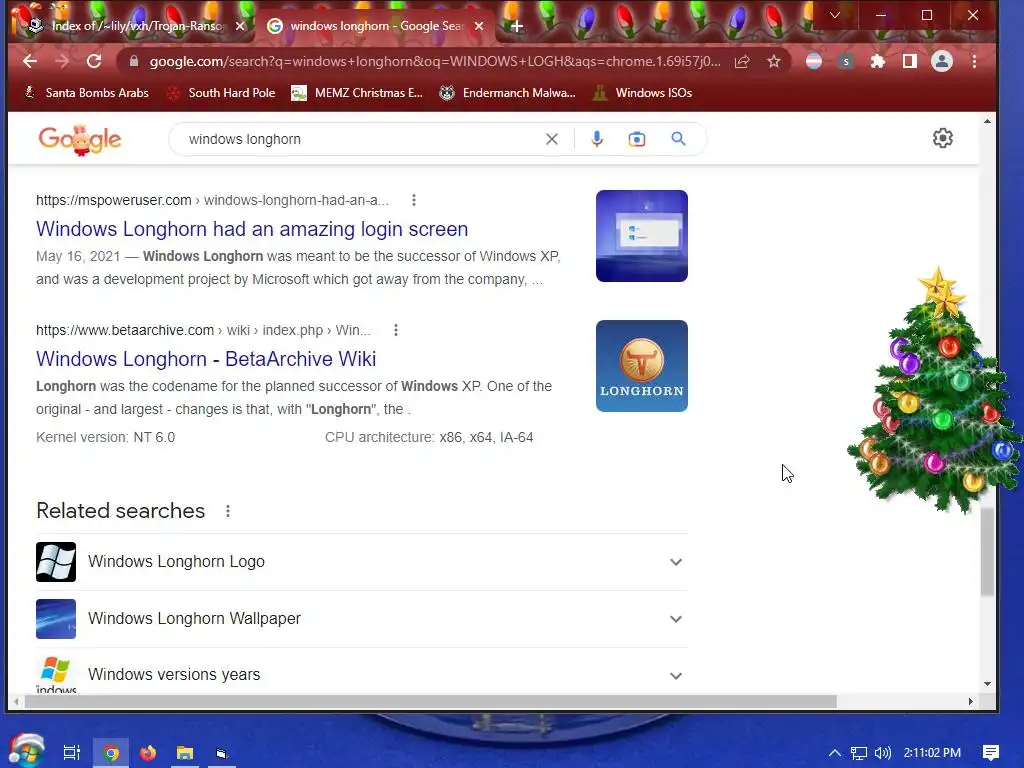Submit search with magnifier icon
The image size is (1024, 768).
coord(679,138)
